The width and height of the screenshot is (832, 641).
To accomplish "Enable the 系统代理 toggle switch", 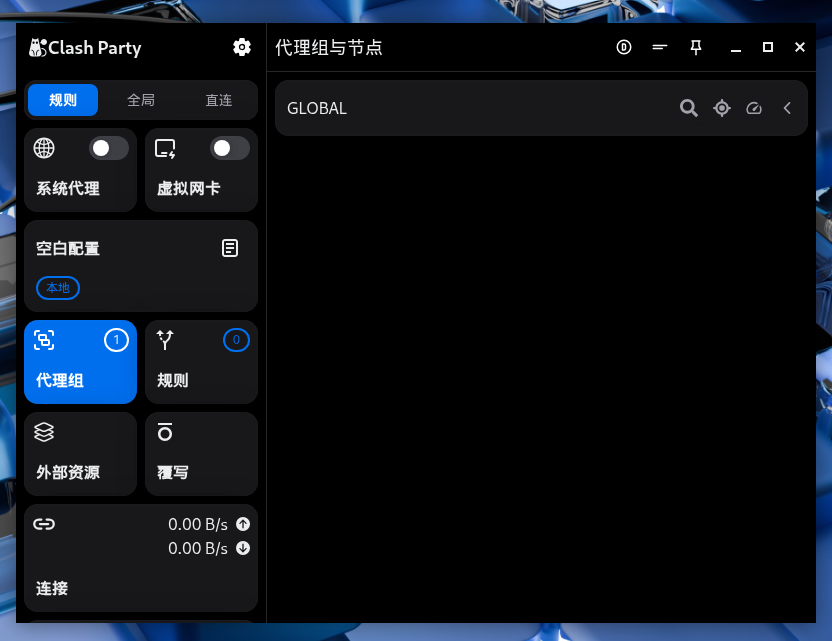I will 108,149.
